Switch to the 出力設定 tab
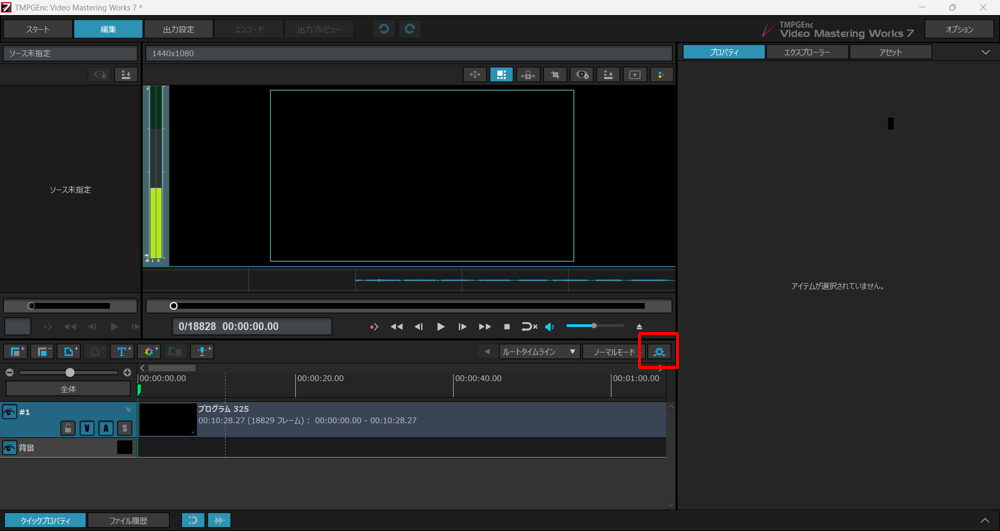This screenshot has height=531, width=1000. tap(179, 29)
